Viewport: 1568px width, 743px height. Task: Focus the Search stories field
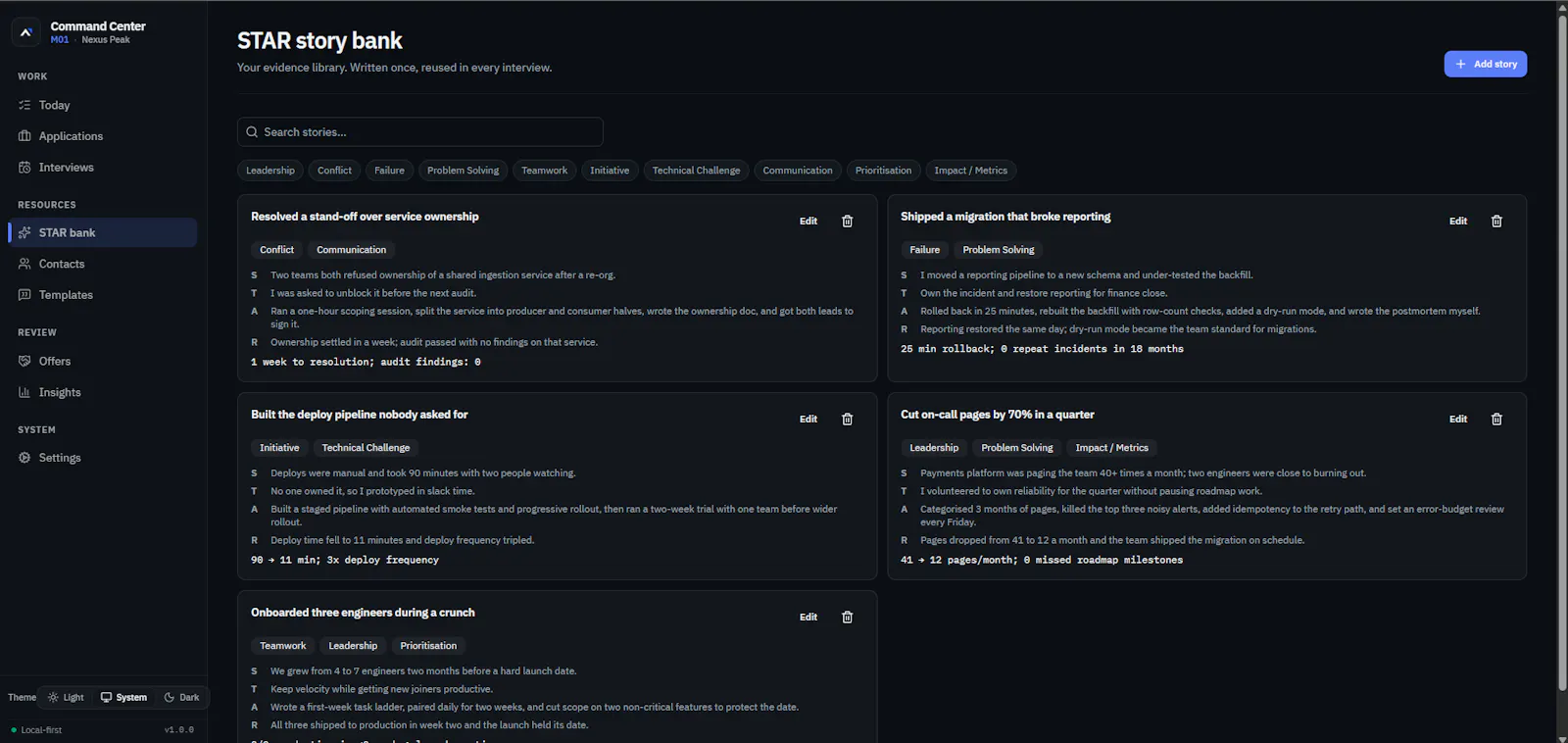click(x=419, y=132)
